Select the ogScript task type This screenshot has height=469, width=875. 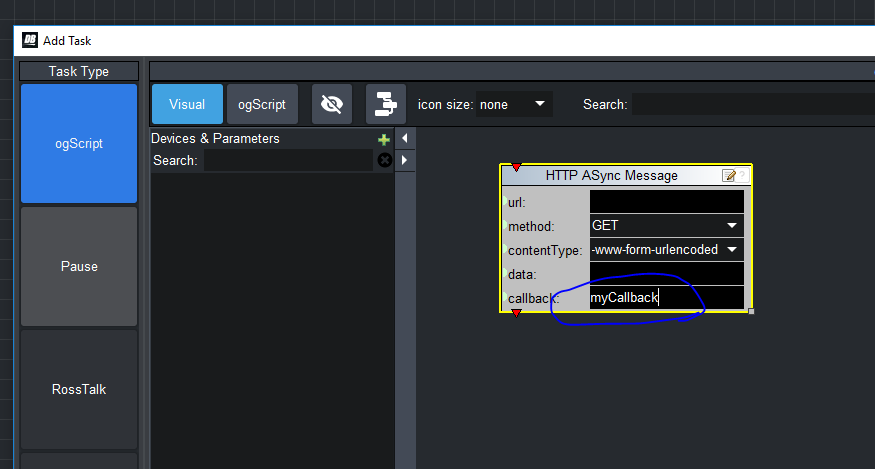pyautogui.click(x=79, y=143)
